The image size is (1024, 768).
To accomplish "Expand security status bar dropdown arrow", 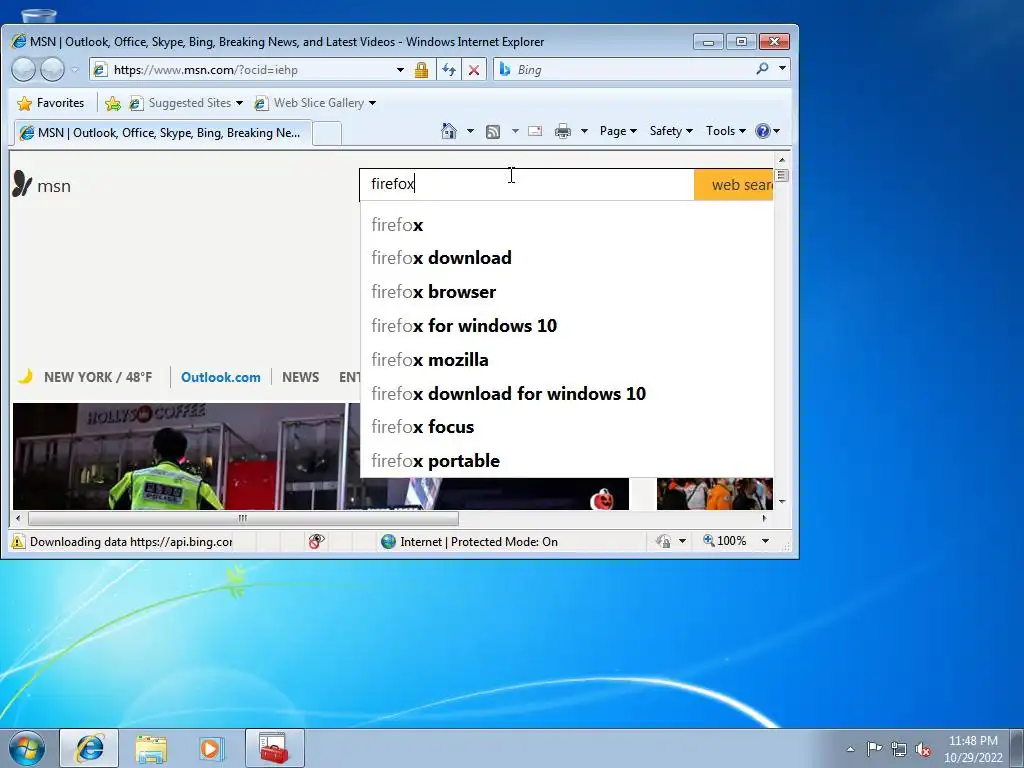I will [682, 541].
